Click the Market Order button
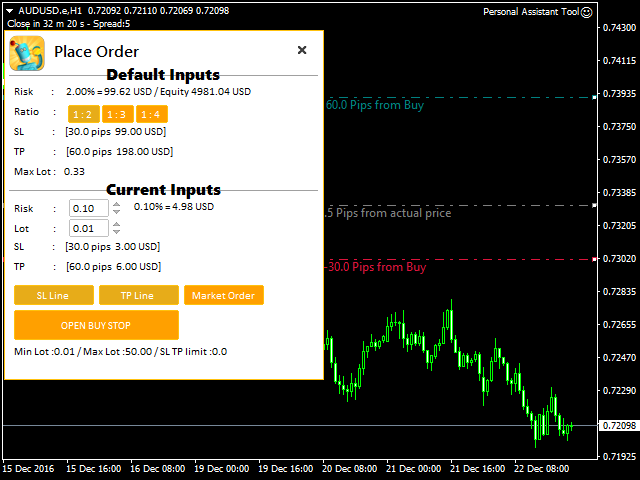640x480 pixels. coord(224,295)
